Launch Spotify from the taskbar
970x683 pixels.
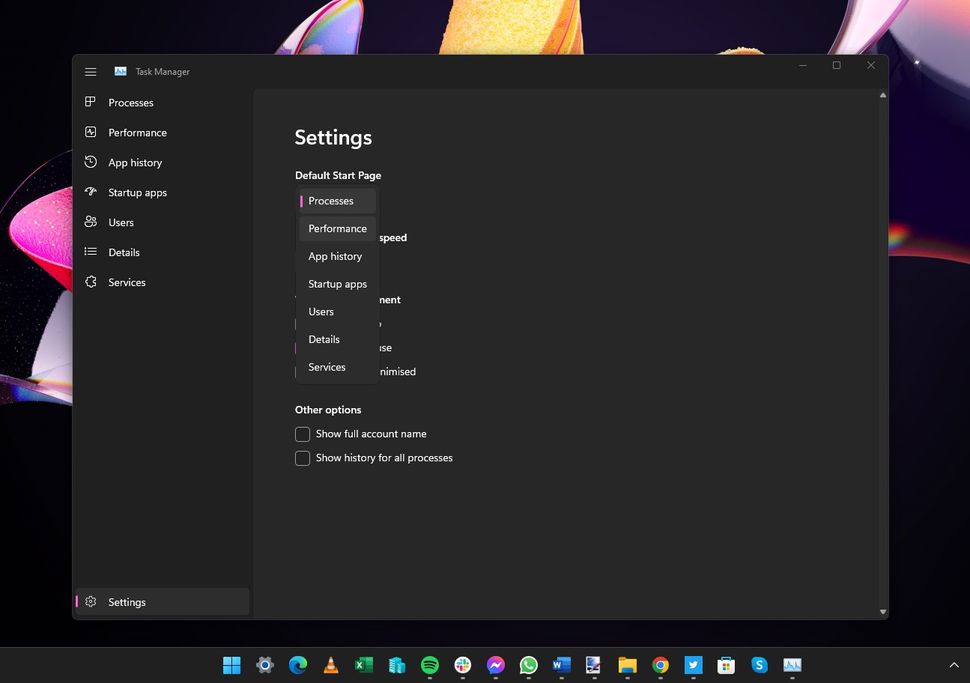[429, 665]
